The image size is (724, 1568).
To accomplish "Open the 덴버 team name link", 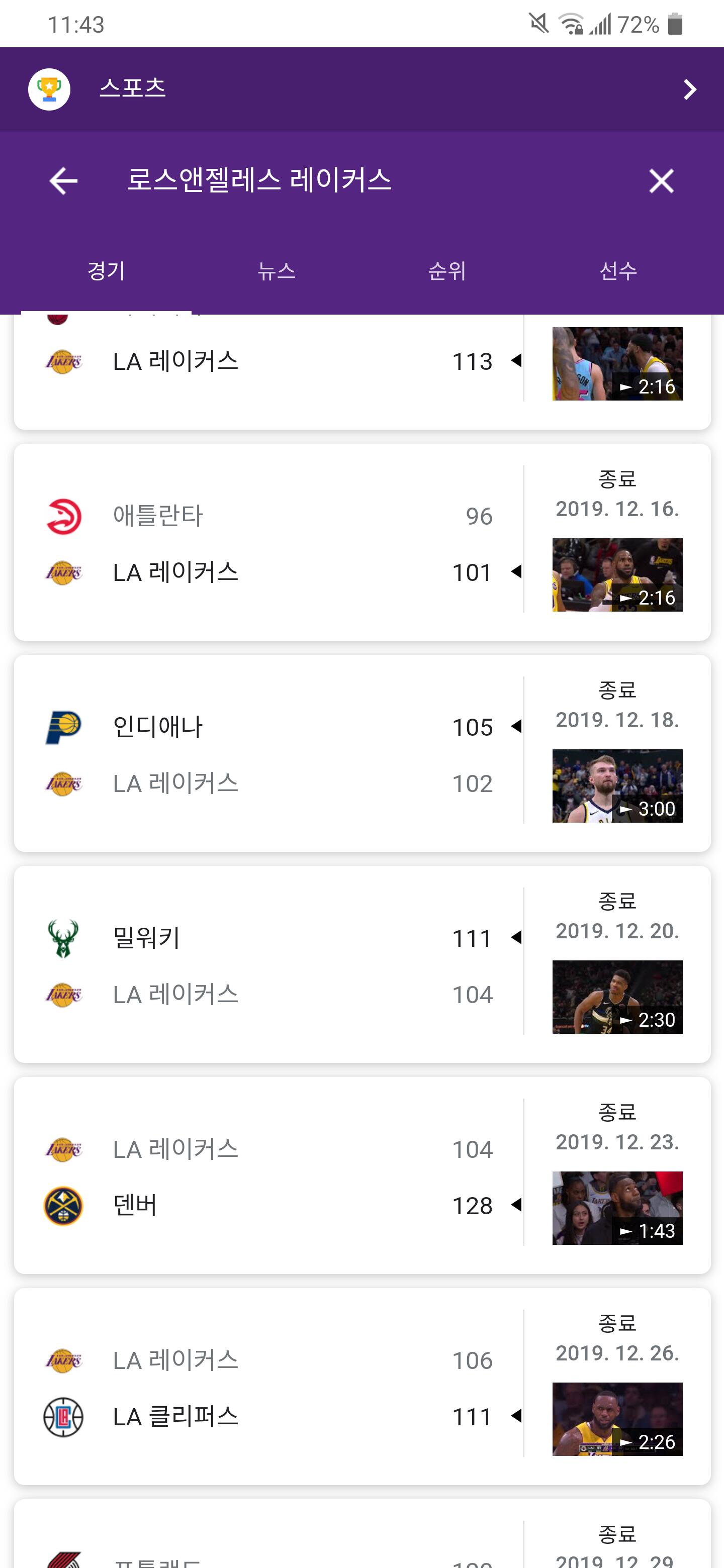I will click(135, 1206).
